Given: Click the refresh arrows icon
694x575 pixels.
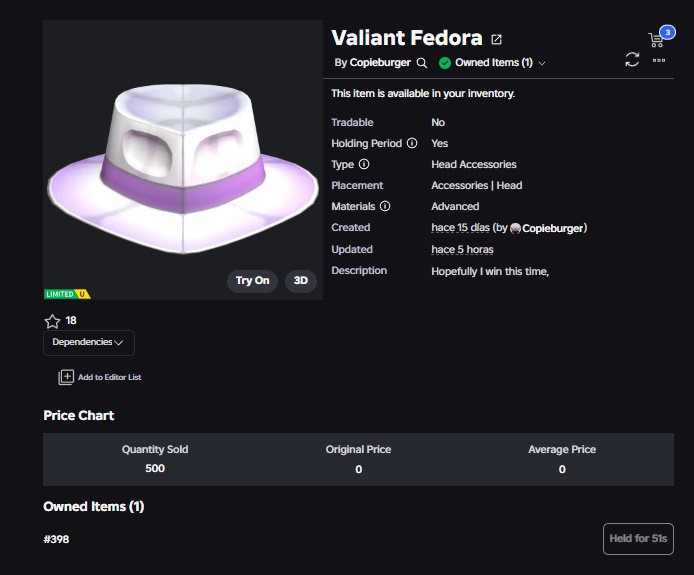Looking at the screenshot, I should 632,60.
